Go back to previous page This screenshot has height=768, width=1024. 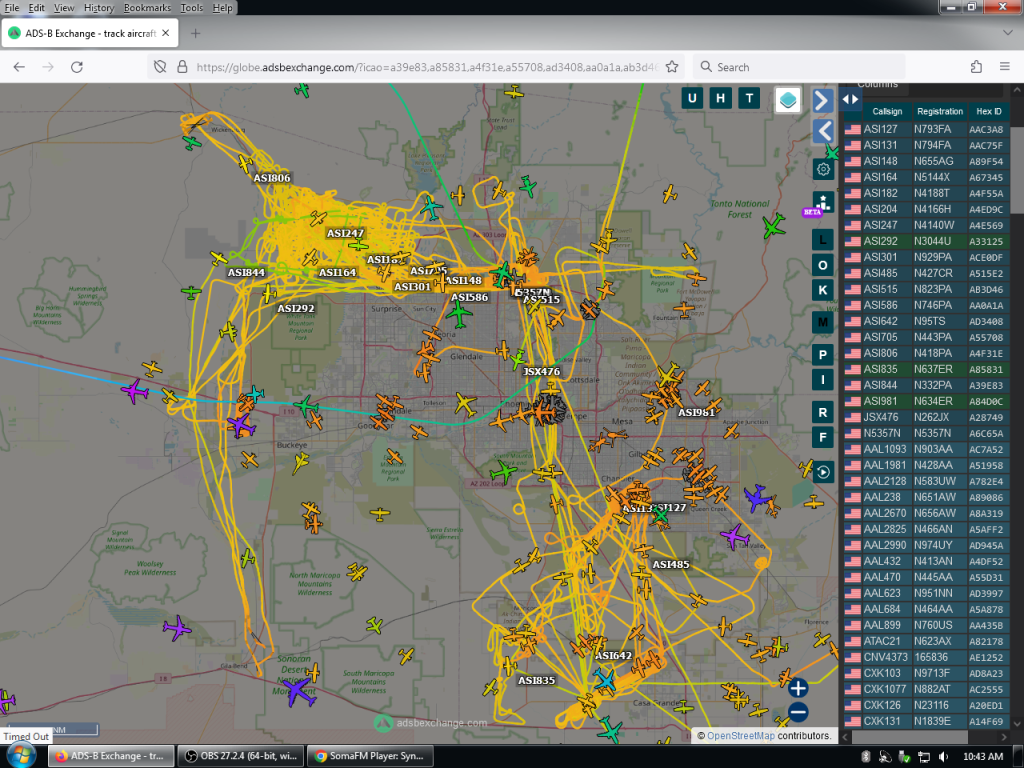pyautogui.click(x=19, y=67)
